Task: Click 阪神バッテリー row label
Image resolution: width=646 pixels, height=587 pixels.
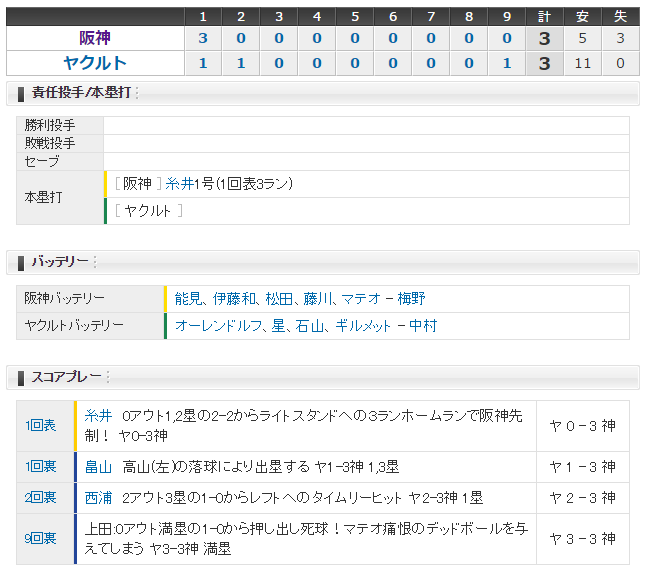Action: coord(64,298)
